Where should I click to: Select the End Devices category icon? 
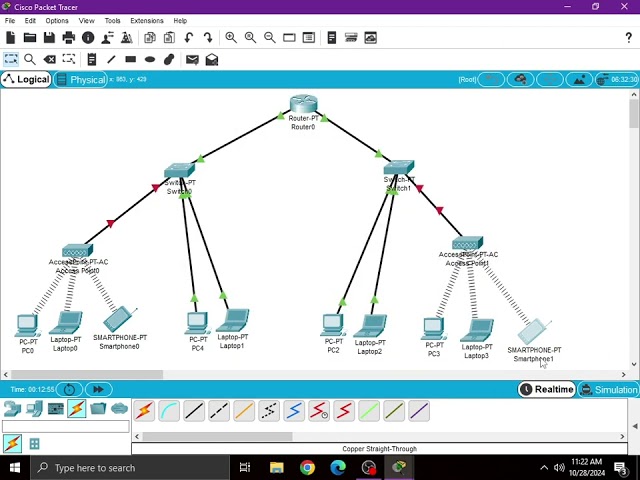[34, 409]
